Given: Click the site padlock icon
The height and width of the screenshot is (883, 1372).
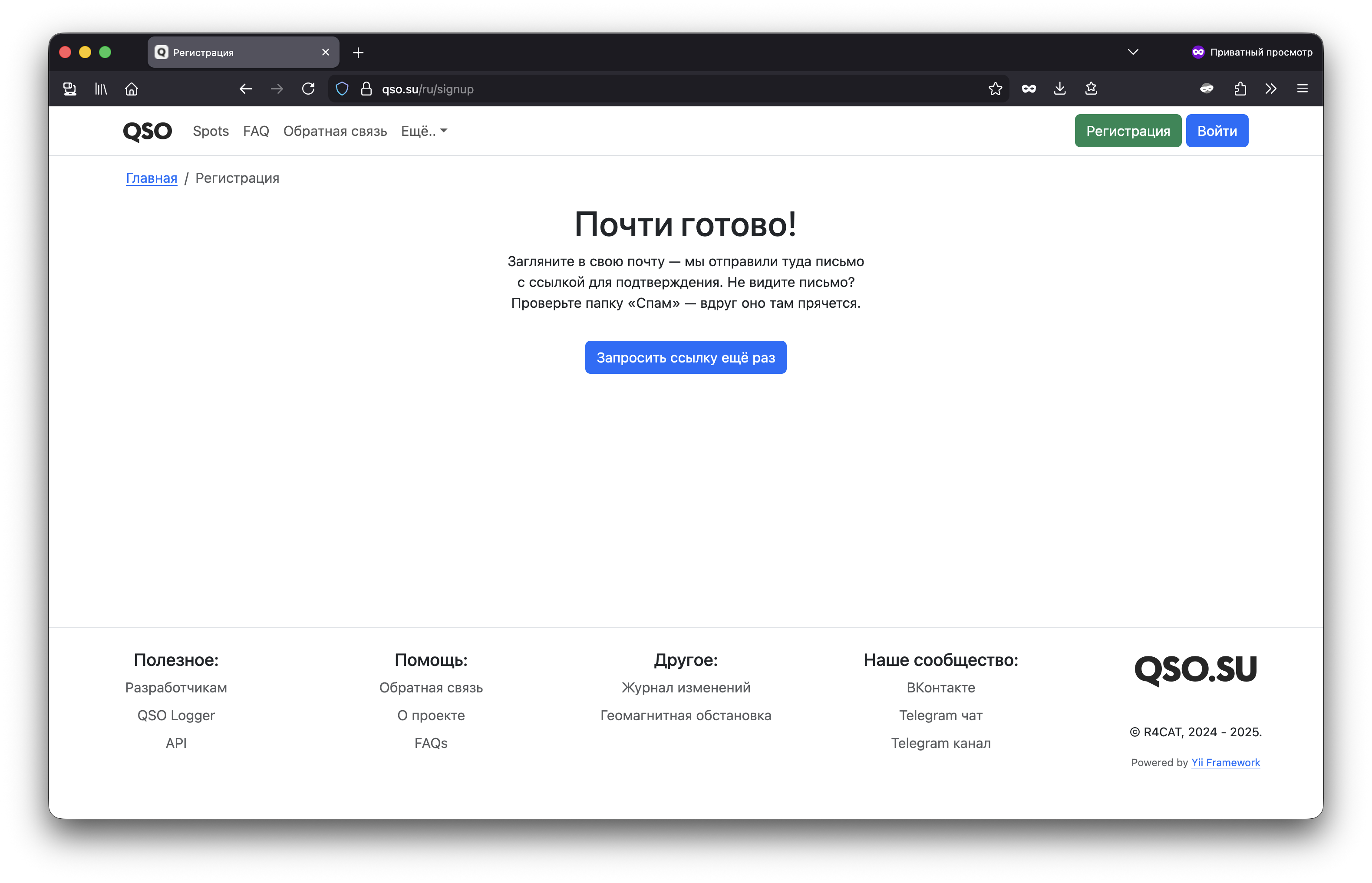Looking at the screenshot, I should 366,89.
